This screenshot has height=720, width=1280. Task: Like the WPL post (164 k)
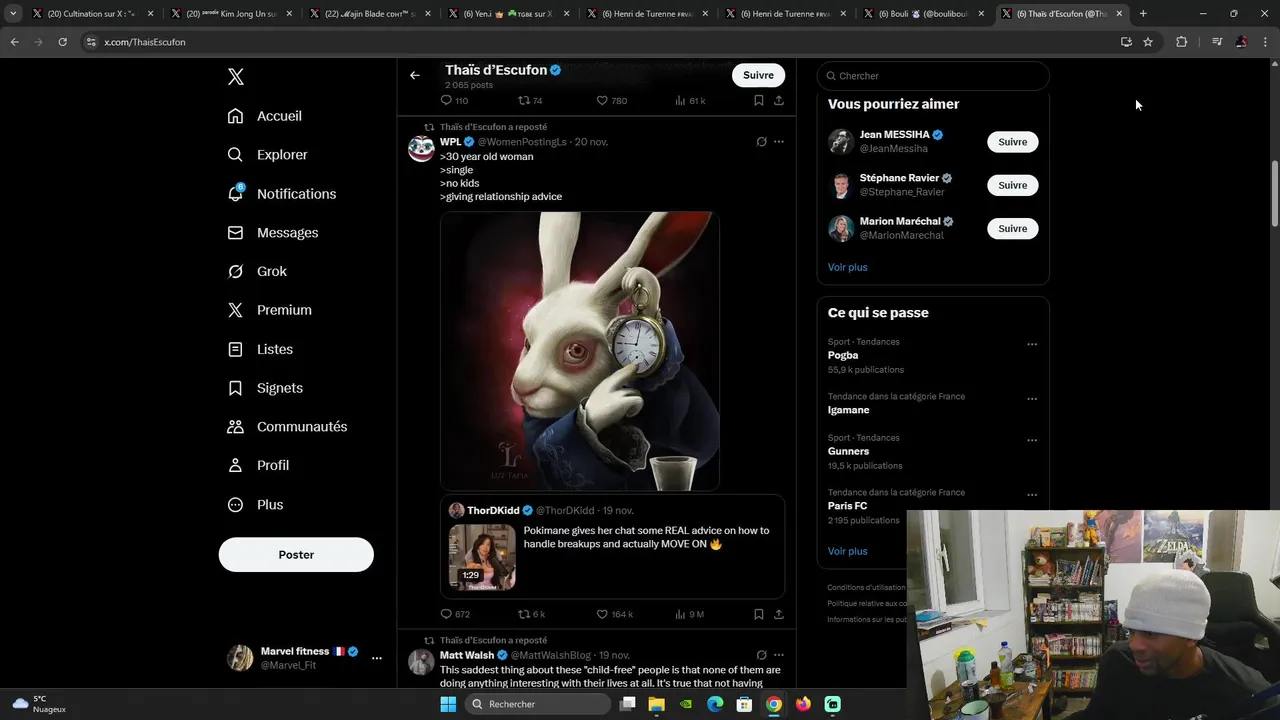[x=615, y=614]
